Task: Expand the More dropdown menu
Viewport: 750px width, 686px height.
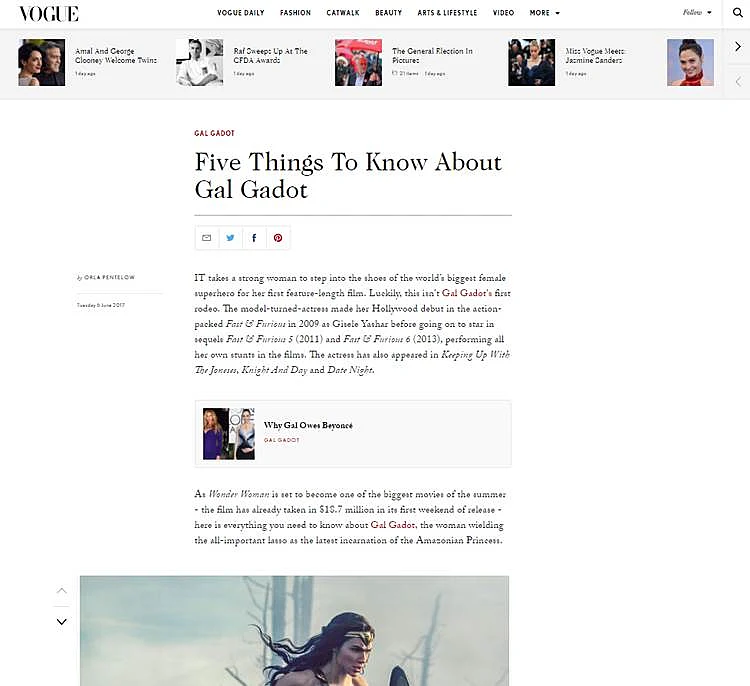Action: click(x=544, y=13)
